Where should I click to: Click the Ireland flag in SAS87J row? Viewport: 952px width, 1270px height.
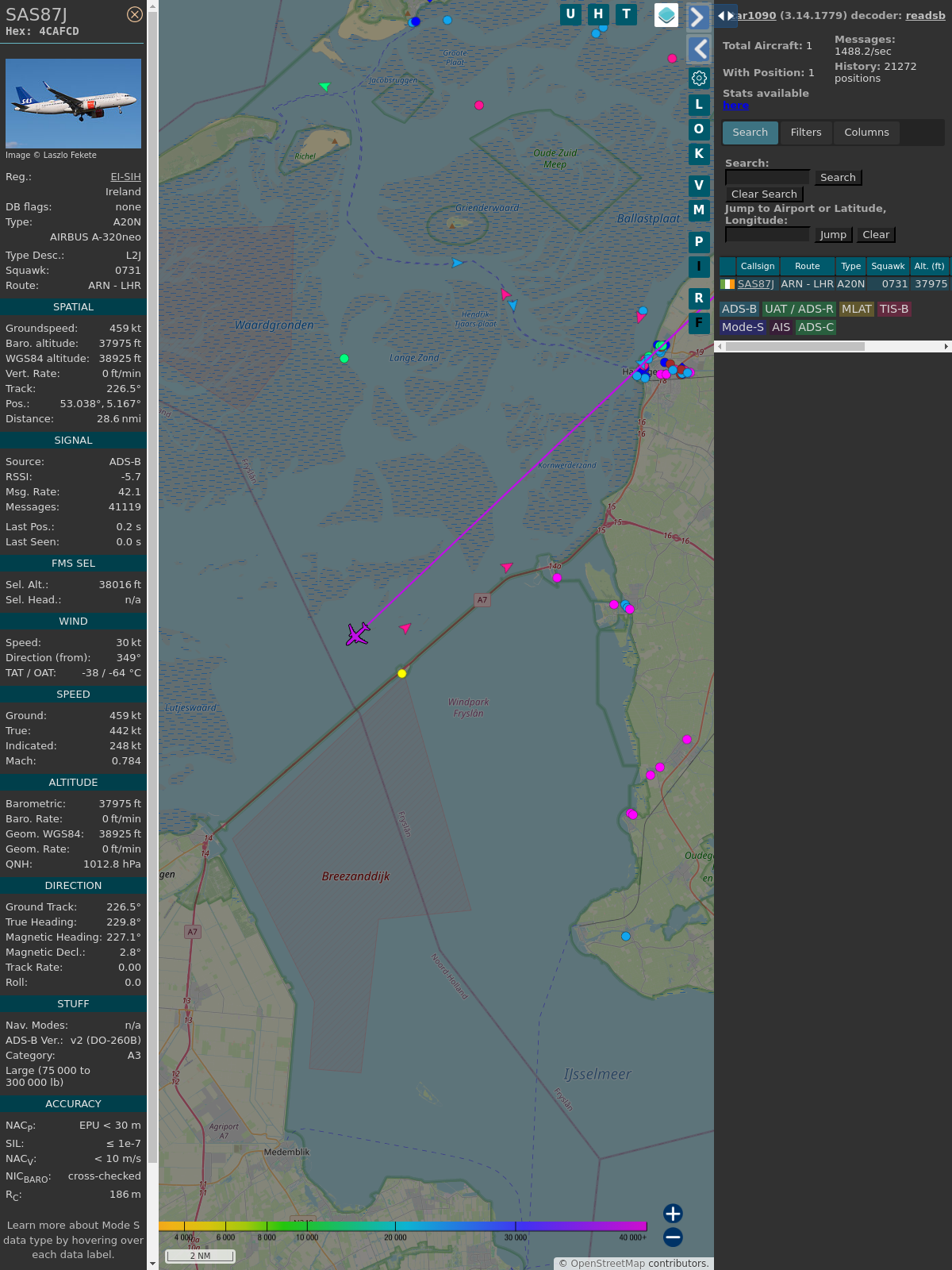click(727, 284)
